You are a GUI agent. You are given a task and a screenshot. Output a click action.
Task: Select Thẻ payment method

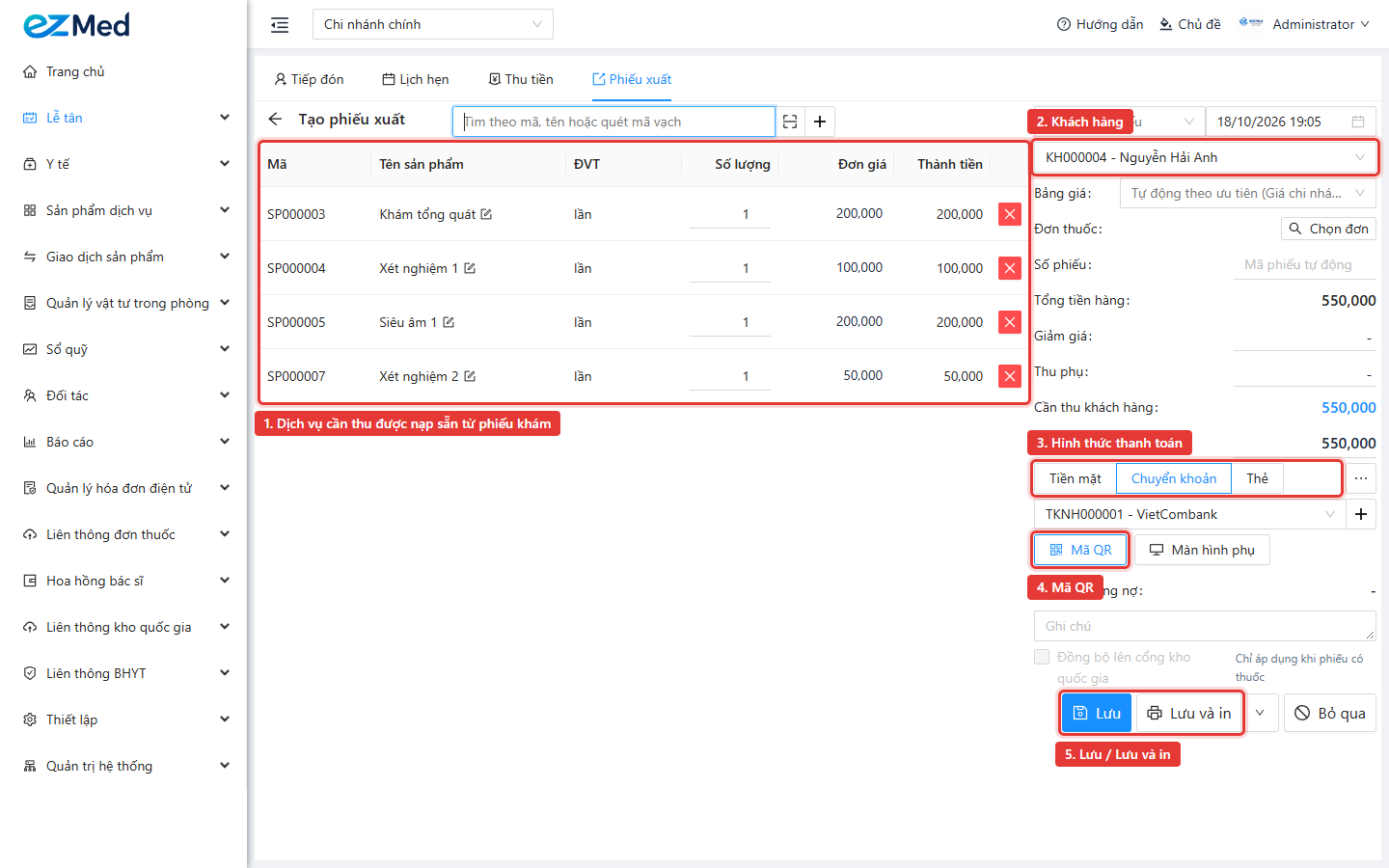pyautogui.click(x=1257, y=478)
